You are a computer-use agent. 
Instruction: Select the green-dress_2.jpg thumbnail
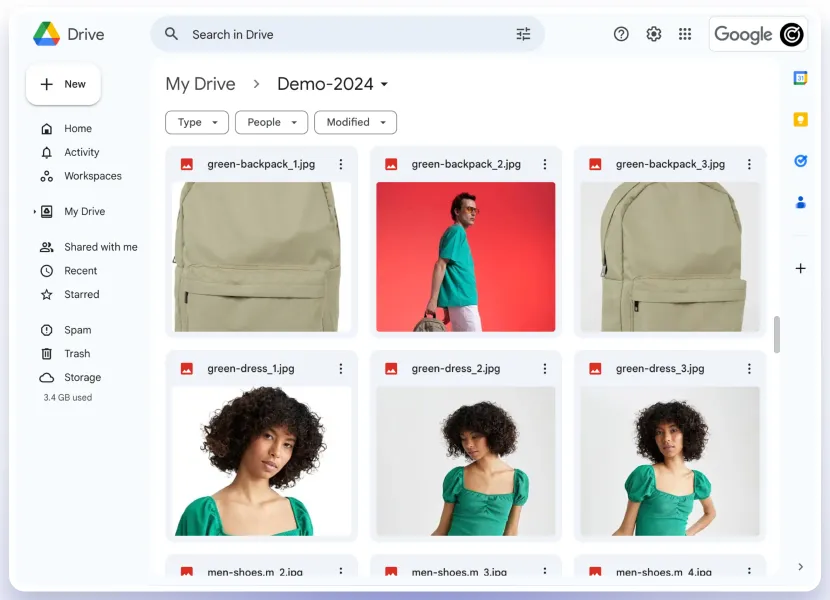pyautogui.click(x=466, y=461)
